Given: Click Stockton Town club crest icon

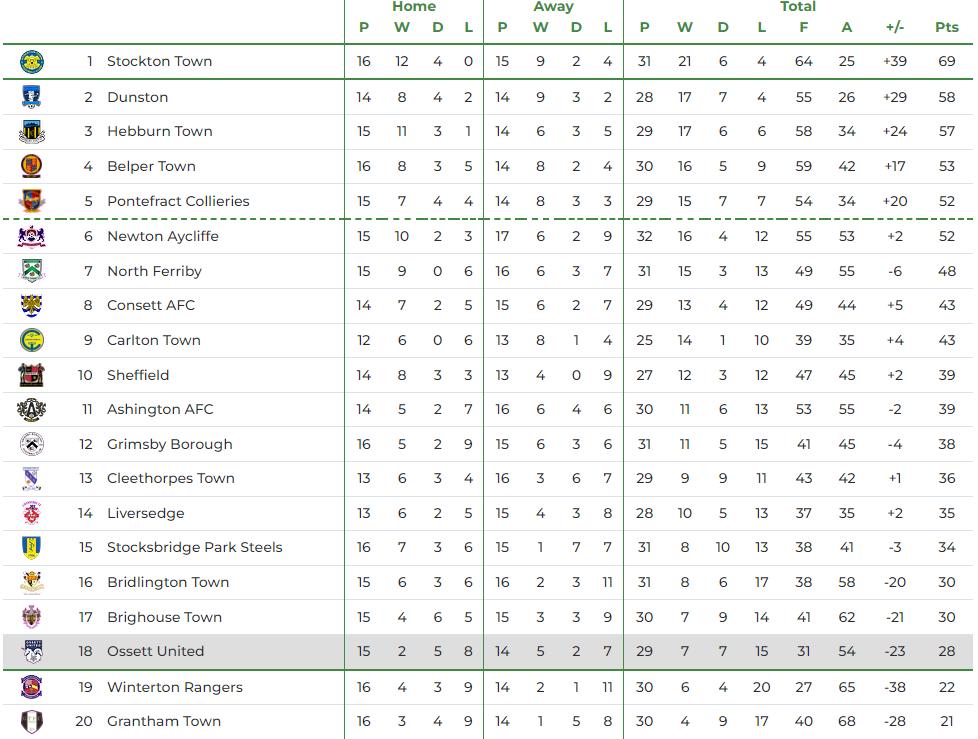Looking at the screenshot, I should click(x=32, y=62).
